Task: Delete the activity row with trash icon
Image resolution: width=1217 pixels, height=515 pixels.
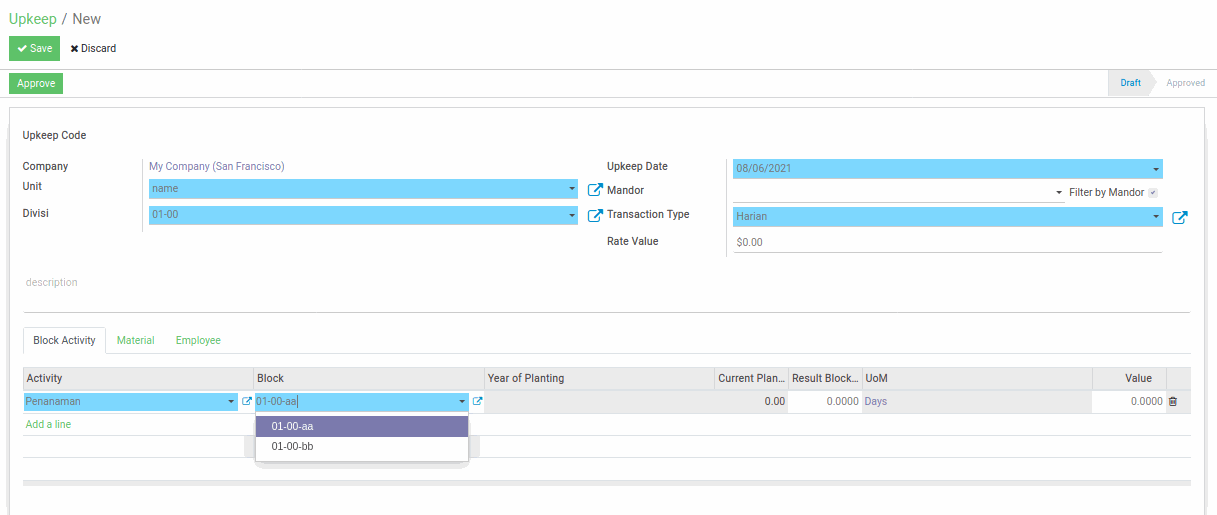Action: coord(1173,402)
